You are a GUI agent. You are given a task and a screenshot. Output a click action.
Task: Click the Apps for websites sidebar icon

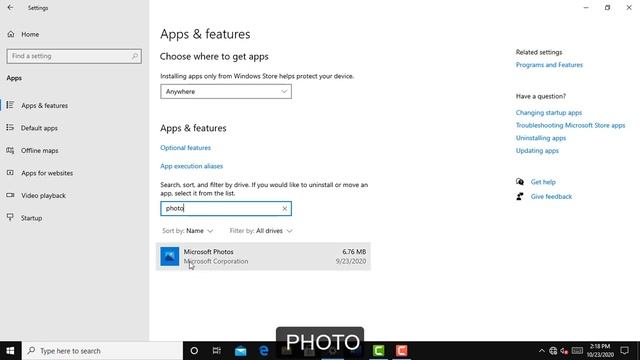point(10,173)
